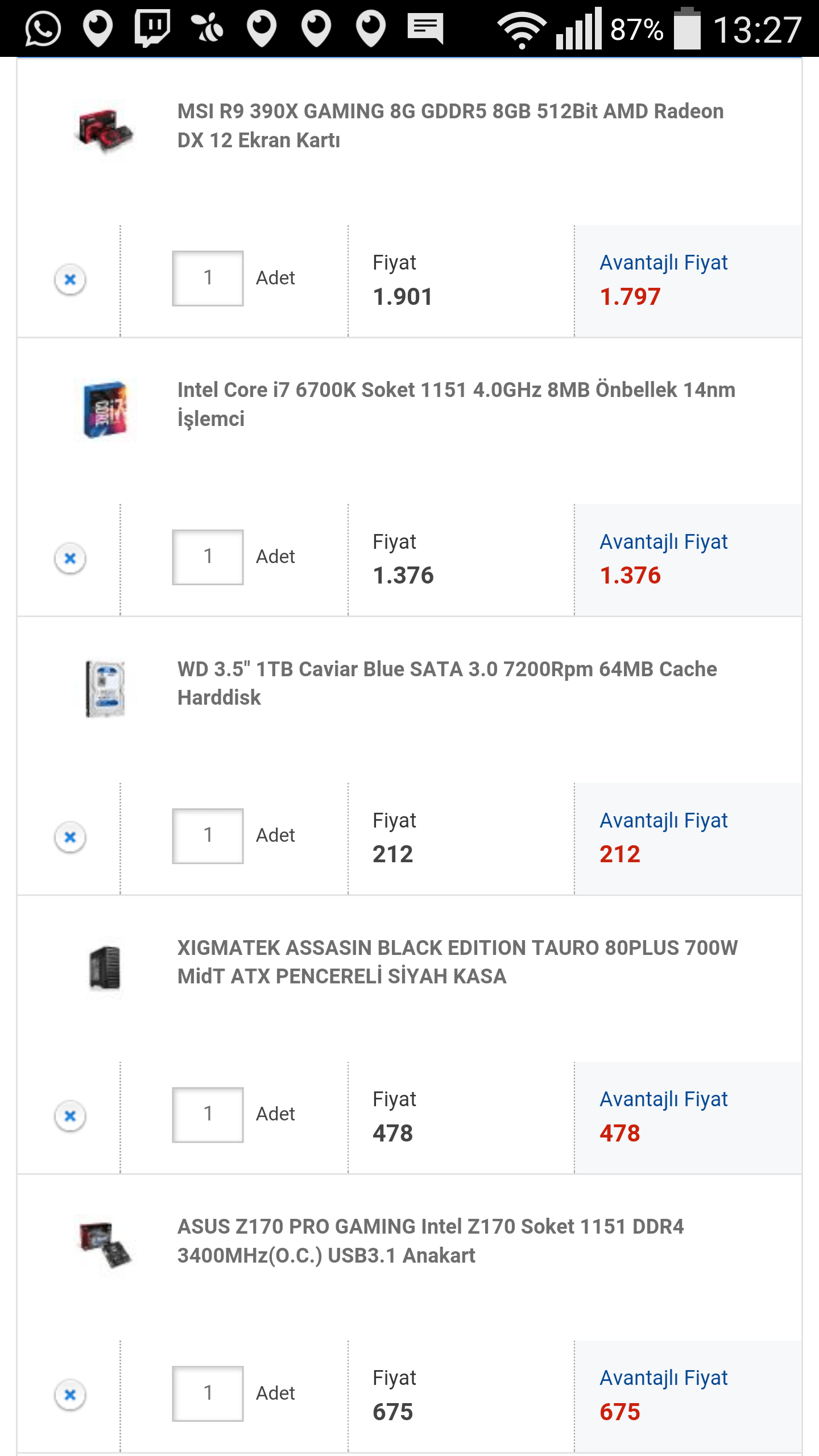The image size is (819, 1456).
Task: Open the XIGMATEK case thumbnail image
Action: pyautogui.click(x=104, y=967)
